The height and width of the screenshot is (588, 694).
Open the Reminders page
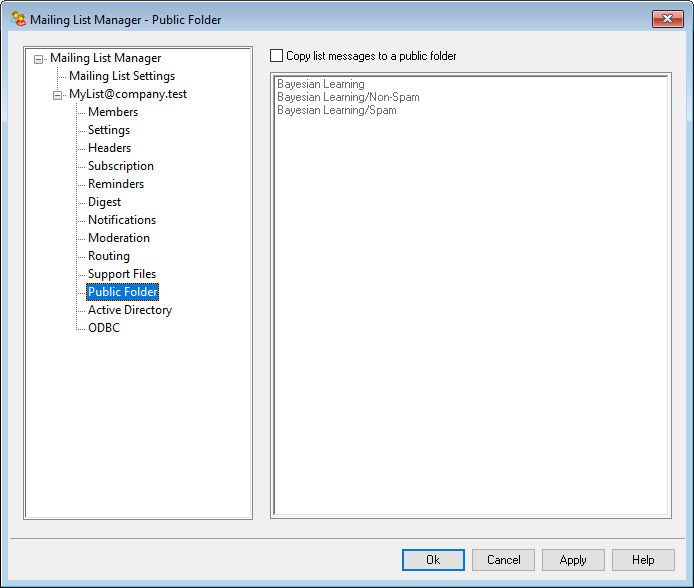115,184
